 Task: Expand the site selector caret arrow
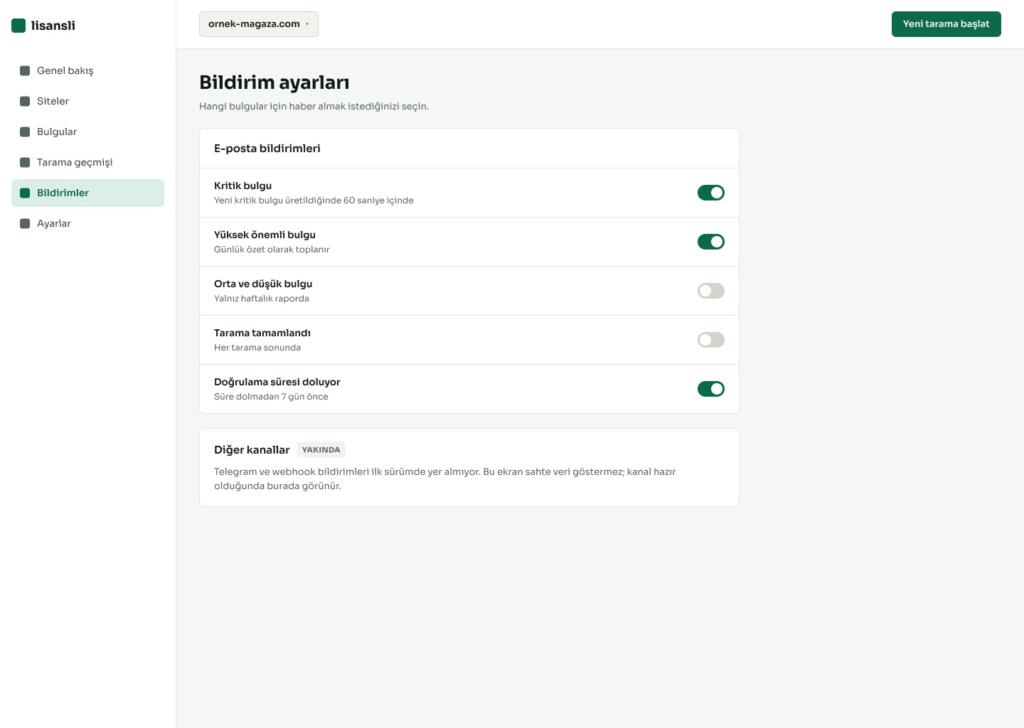[x=307, y=24]
